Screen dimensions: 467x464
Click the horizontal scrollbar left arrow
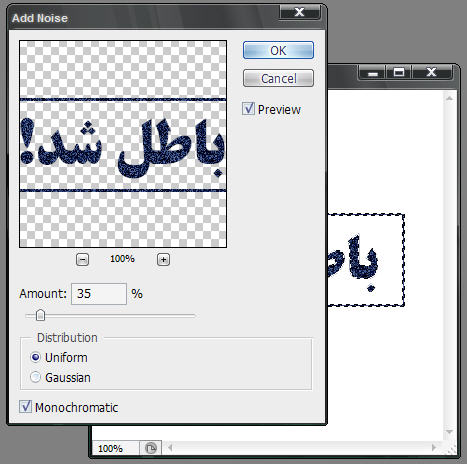[170, 448]
